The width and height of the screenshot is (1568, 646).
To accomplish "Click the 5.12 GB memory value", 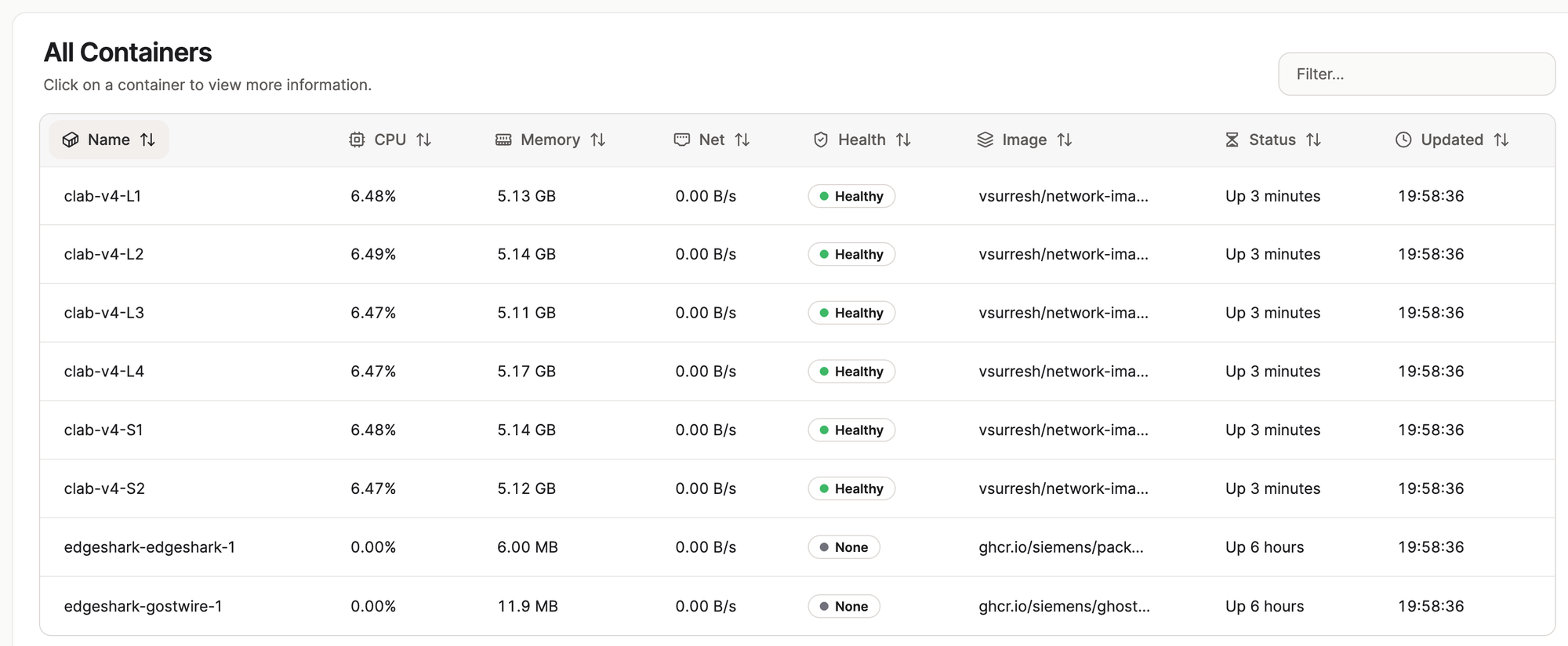I will [526, 488].
